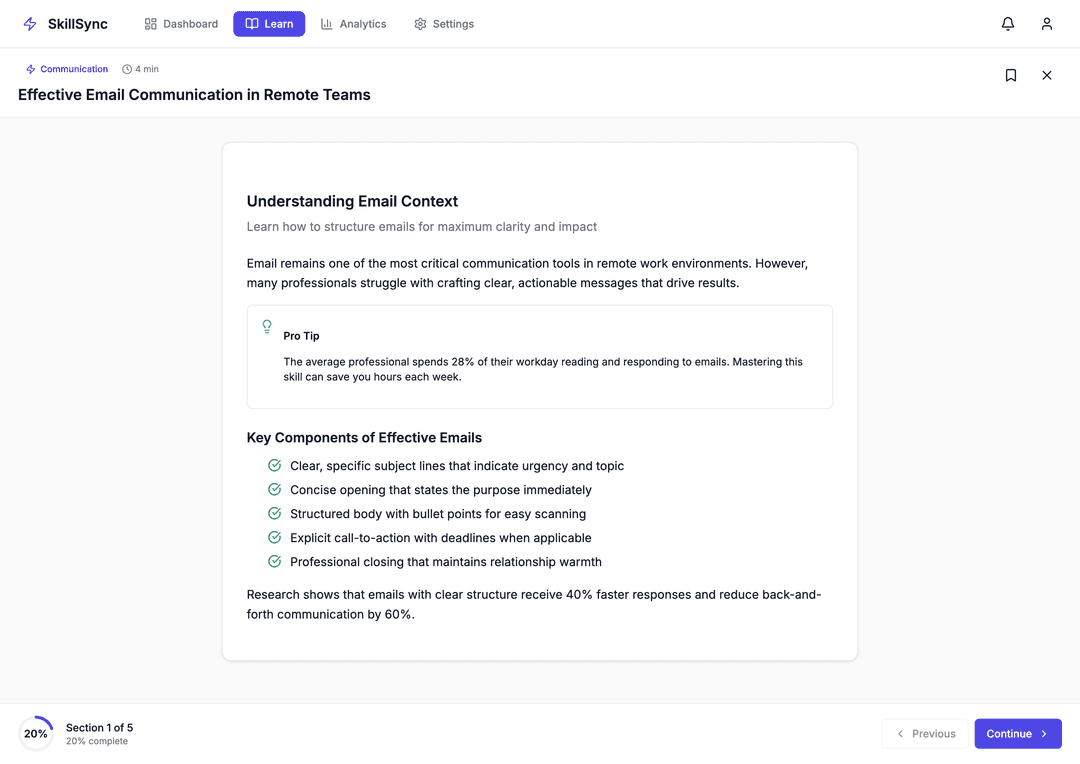1080x764 pixels.
Task: Click the Analytics chart icon
Action: pos(327,23)
